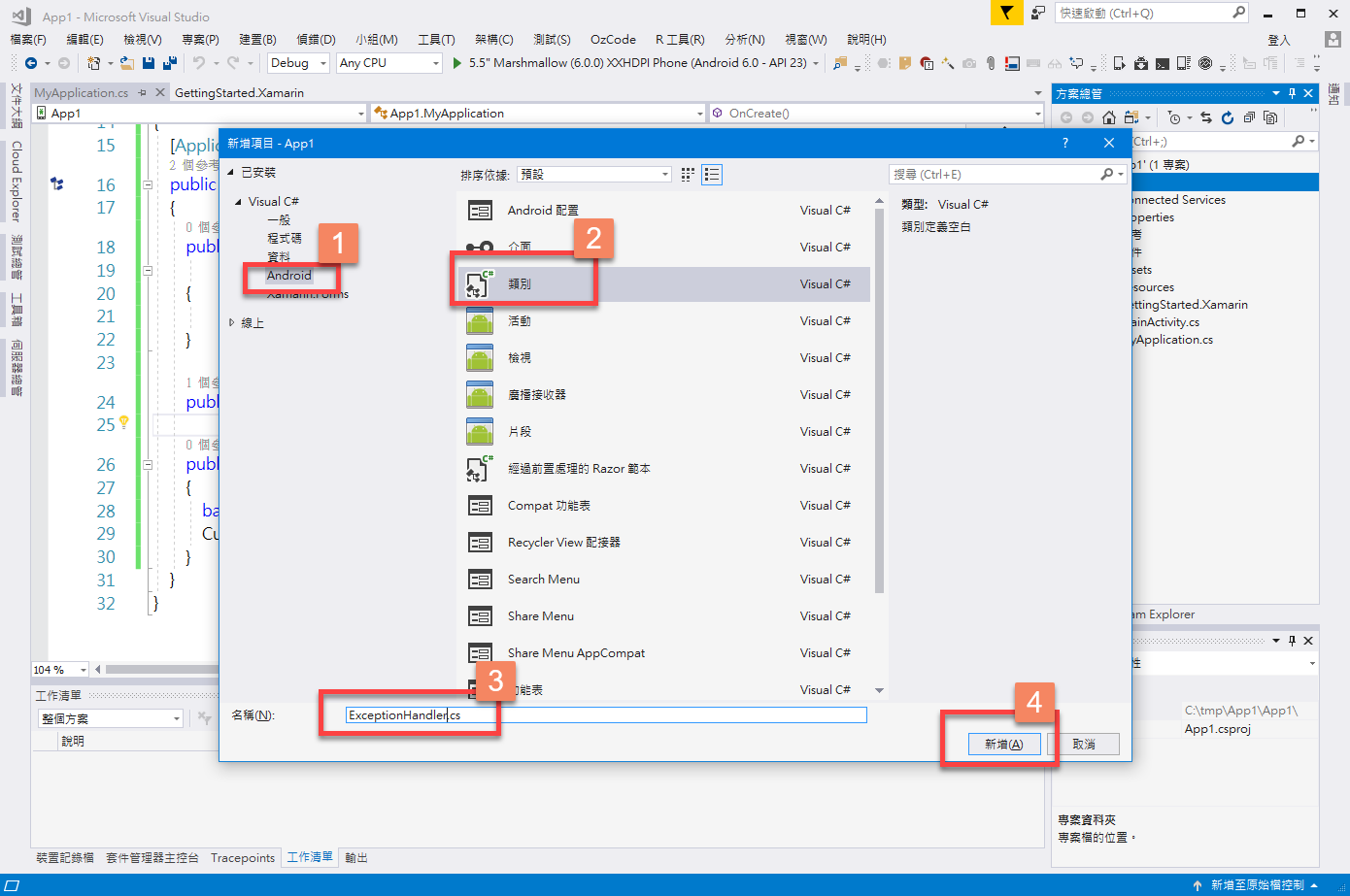
Task: Open the 整個方案 scope dropdown
Action: point(111,718)
